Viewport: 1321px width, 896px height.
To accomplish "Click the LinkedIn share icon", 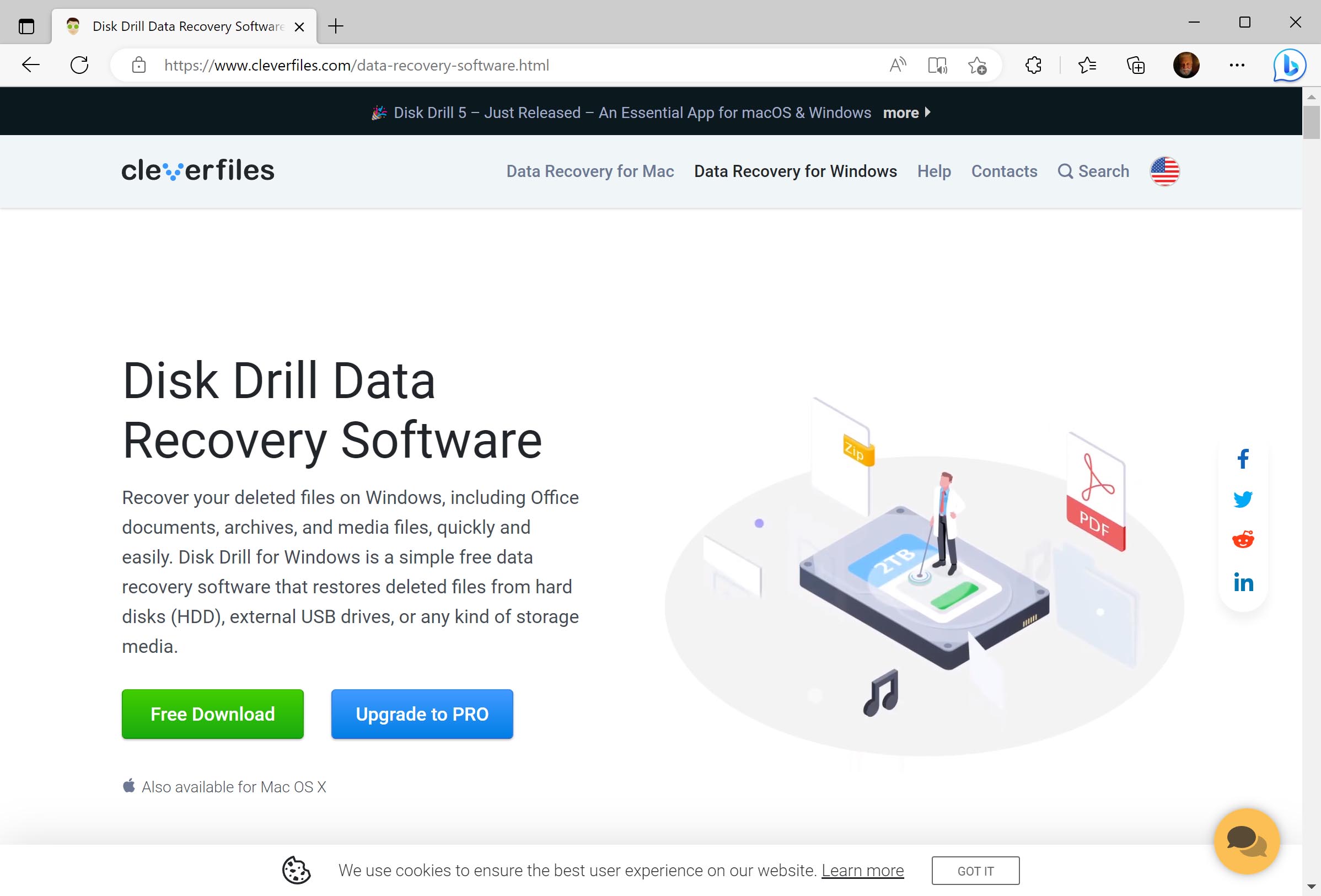I will point(1244,580).
